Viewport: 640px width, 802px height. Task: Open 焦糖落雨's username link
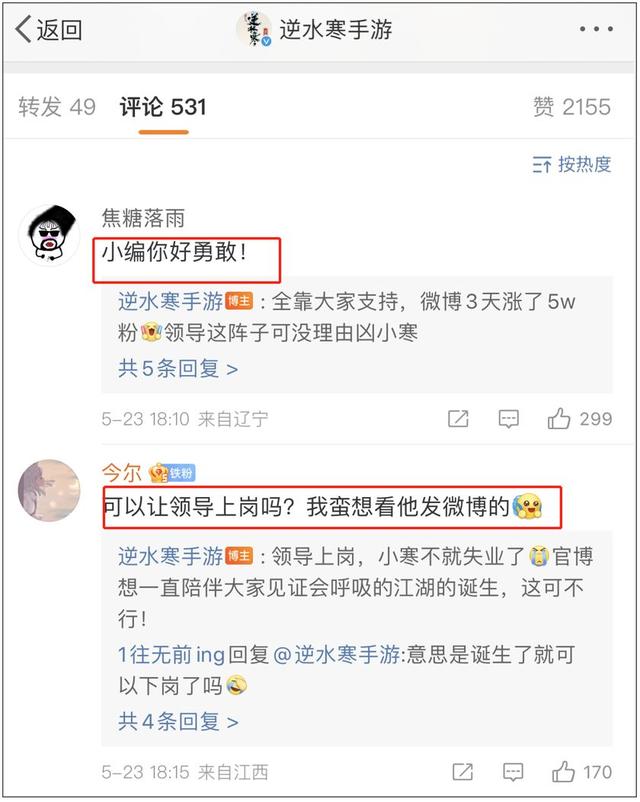[x=143, y=218]
